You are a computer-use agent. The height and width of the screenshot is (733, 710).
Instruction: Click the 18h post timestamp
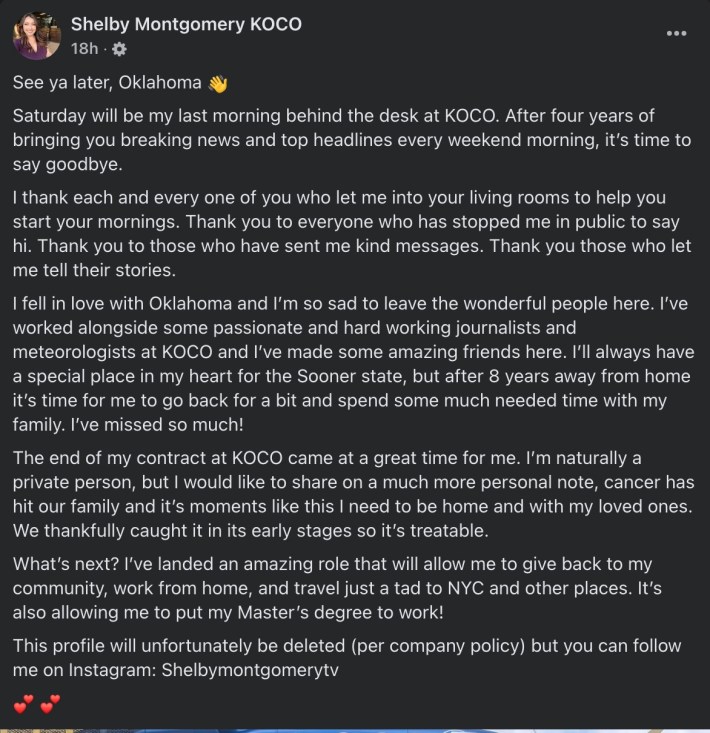pos(85,49)
